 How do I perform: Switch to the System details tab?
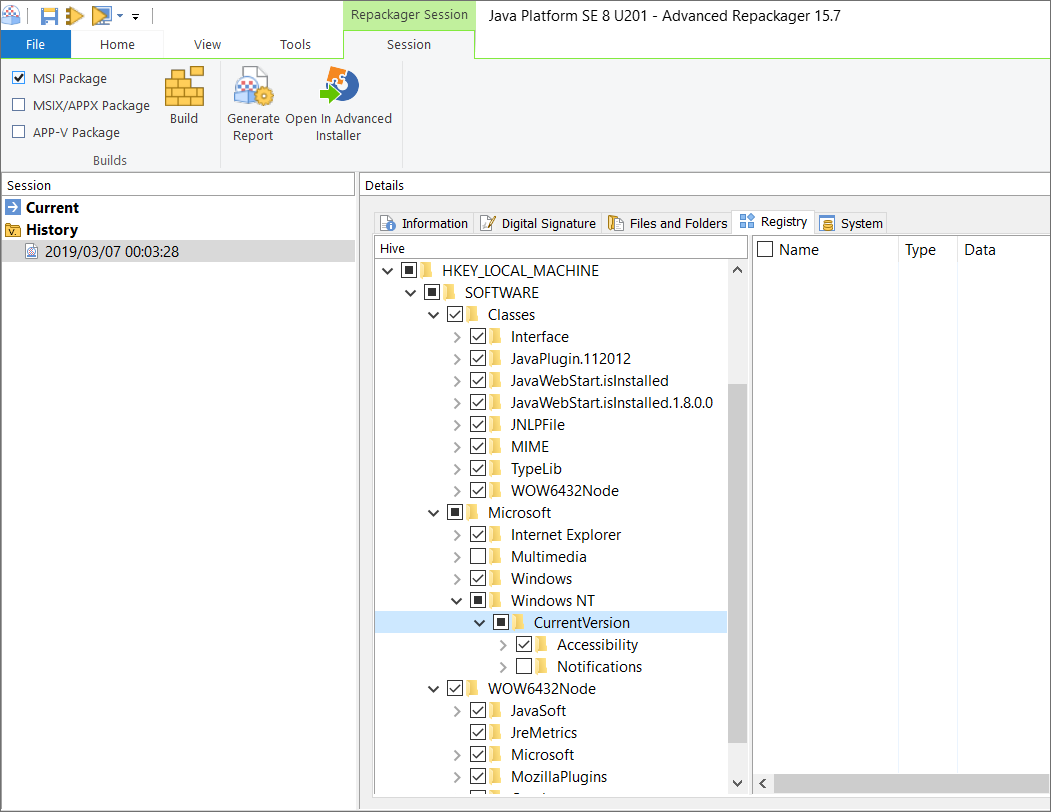851,223
